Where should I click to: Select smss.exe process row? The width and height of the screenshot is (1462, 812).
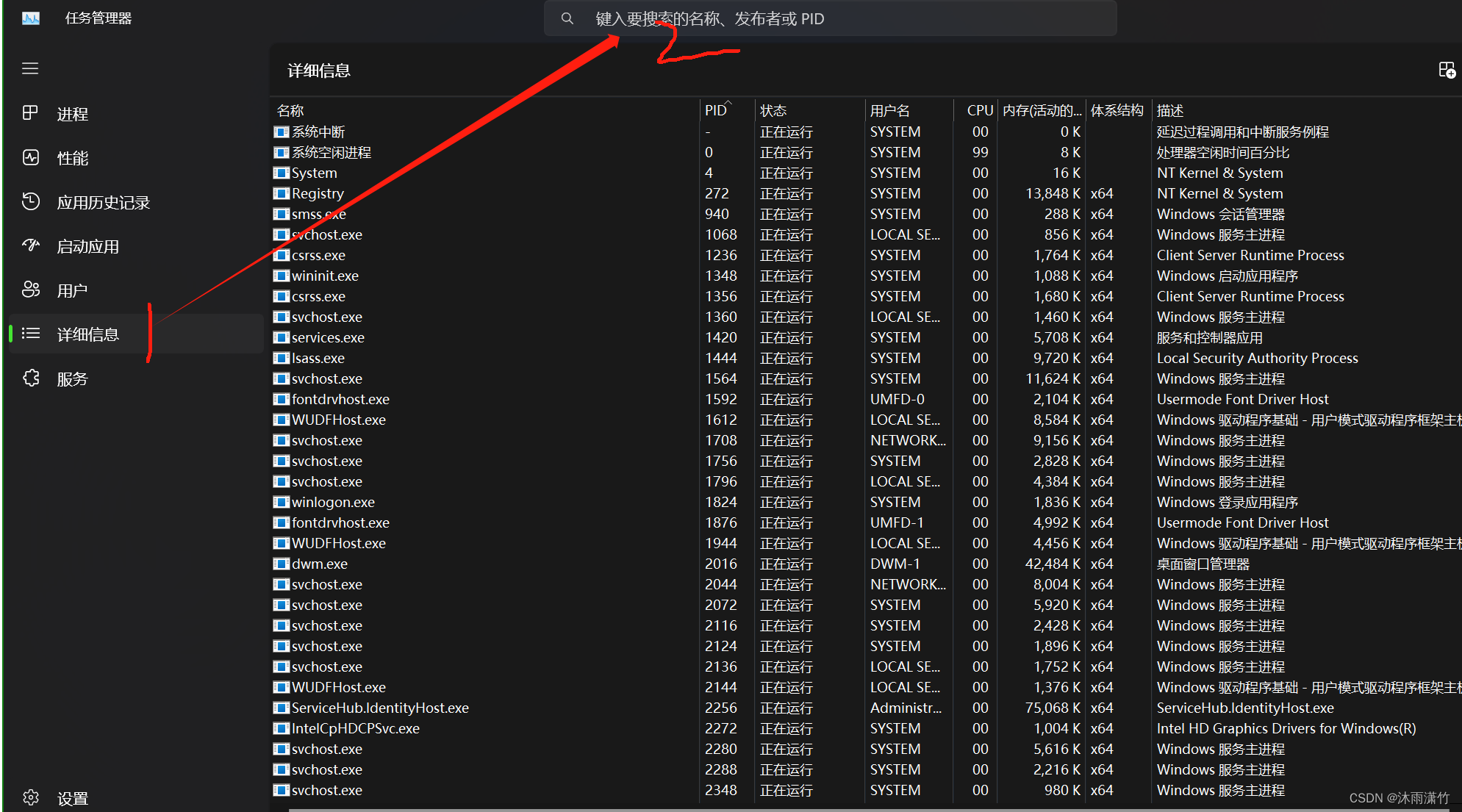point(867,214)
